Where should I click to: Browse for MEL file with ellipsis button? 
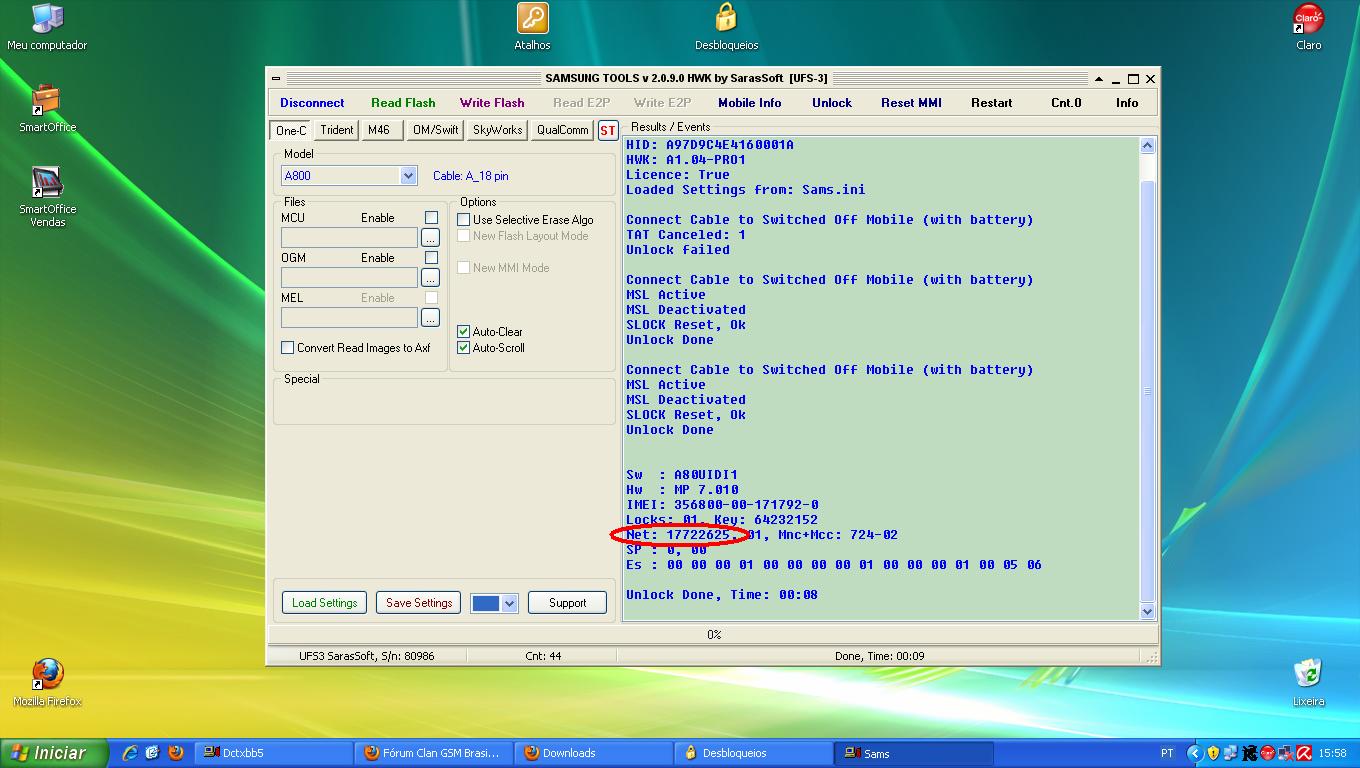click(430, 317)
